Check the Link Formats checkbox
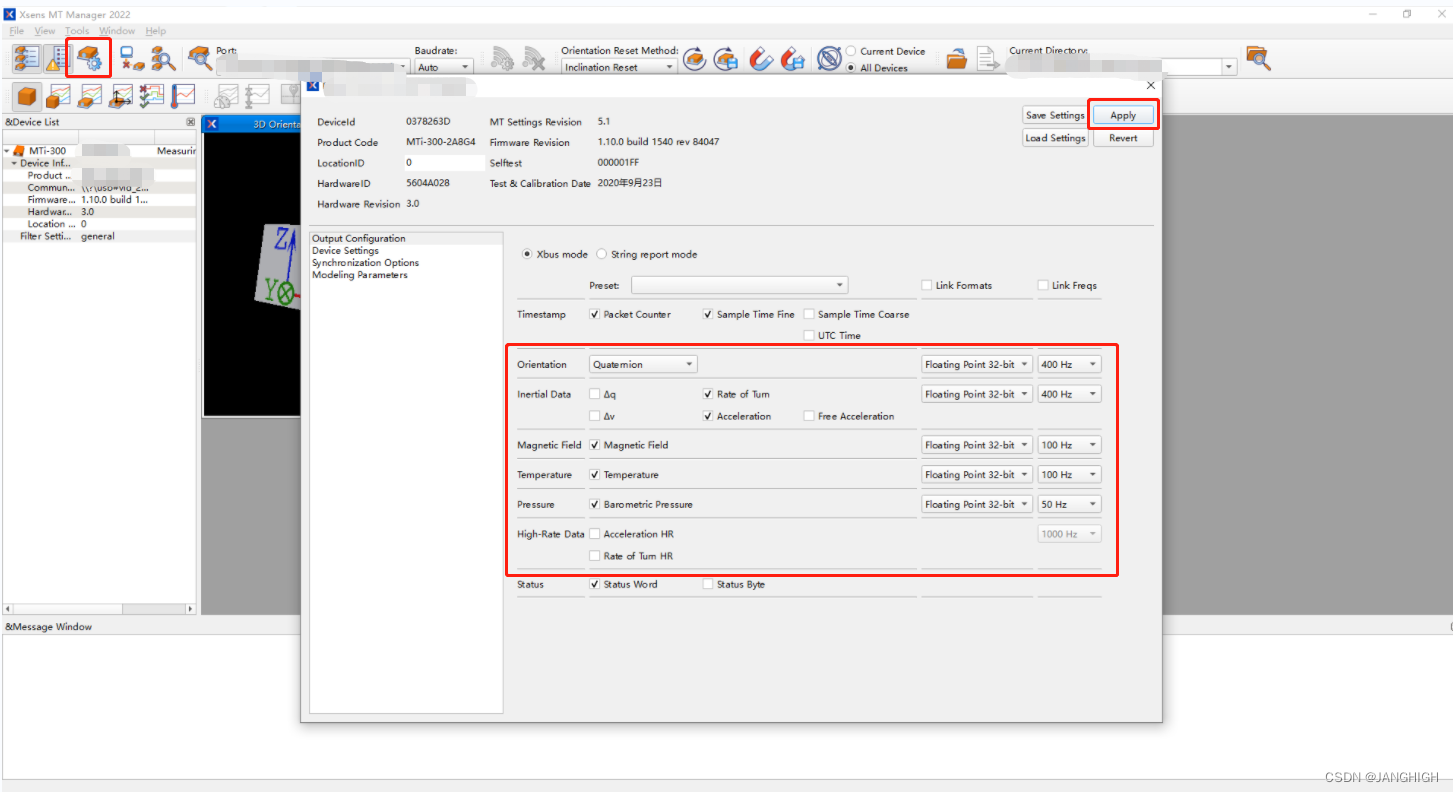Image resolution: width=1453 pixels, height=792 pixels. coord(927,285)
